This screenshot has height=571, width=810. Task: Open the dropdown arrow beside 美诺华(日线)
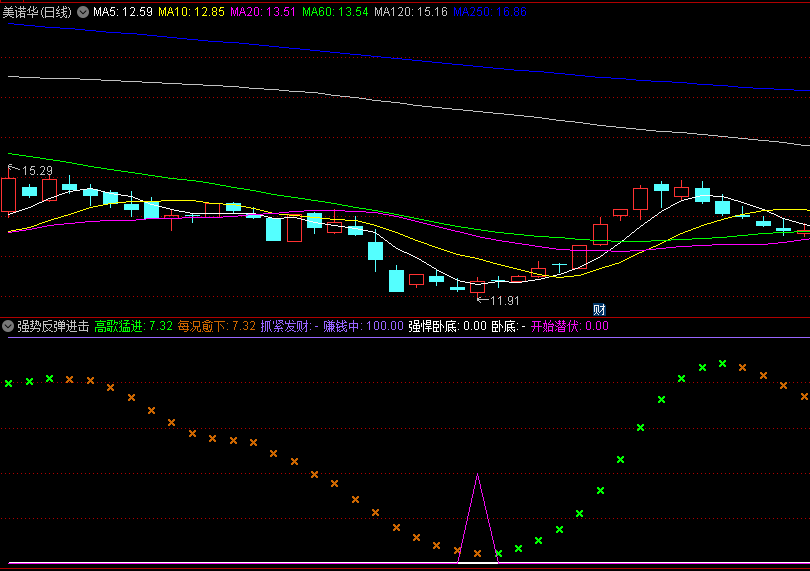pyautogui.click(x=83, y=12)
